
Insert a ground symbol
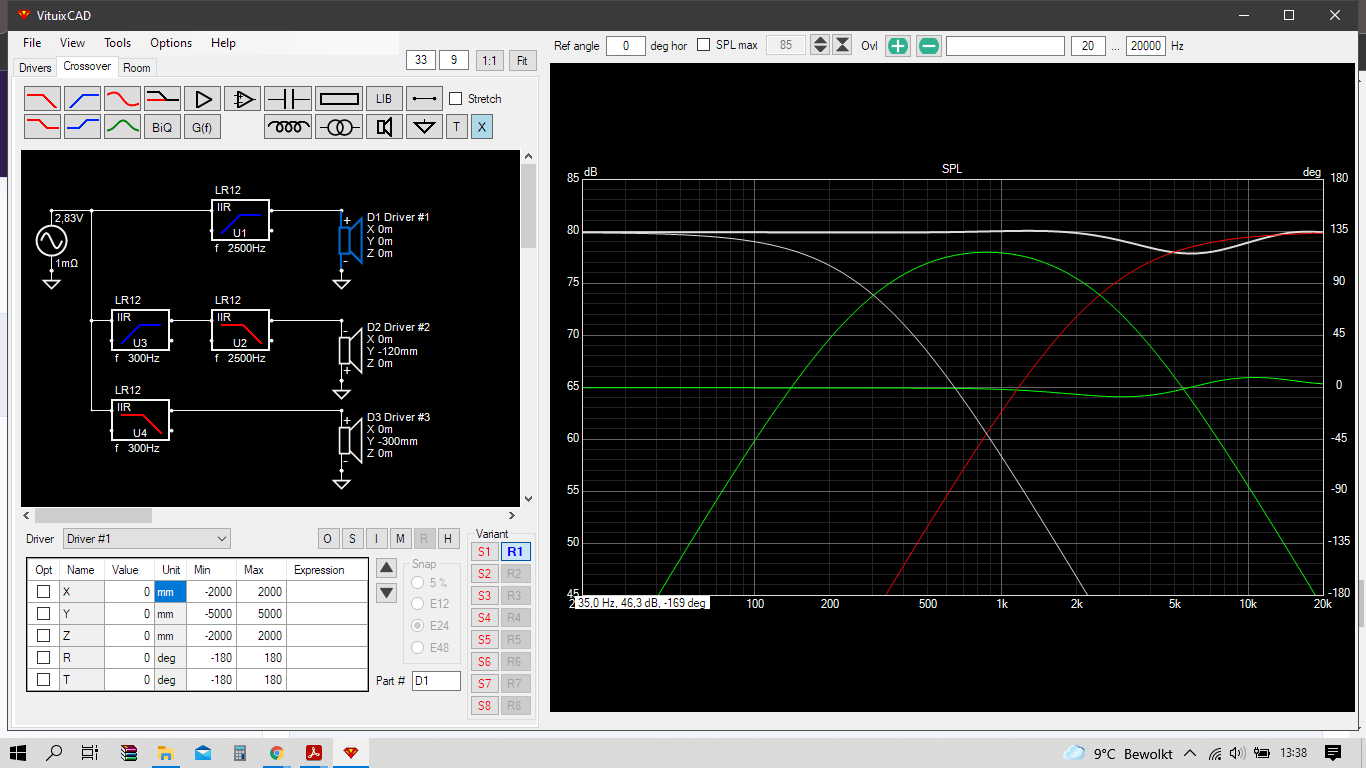pos(424,127)
